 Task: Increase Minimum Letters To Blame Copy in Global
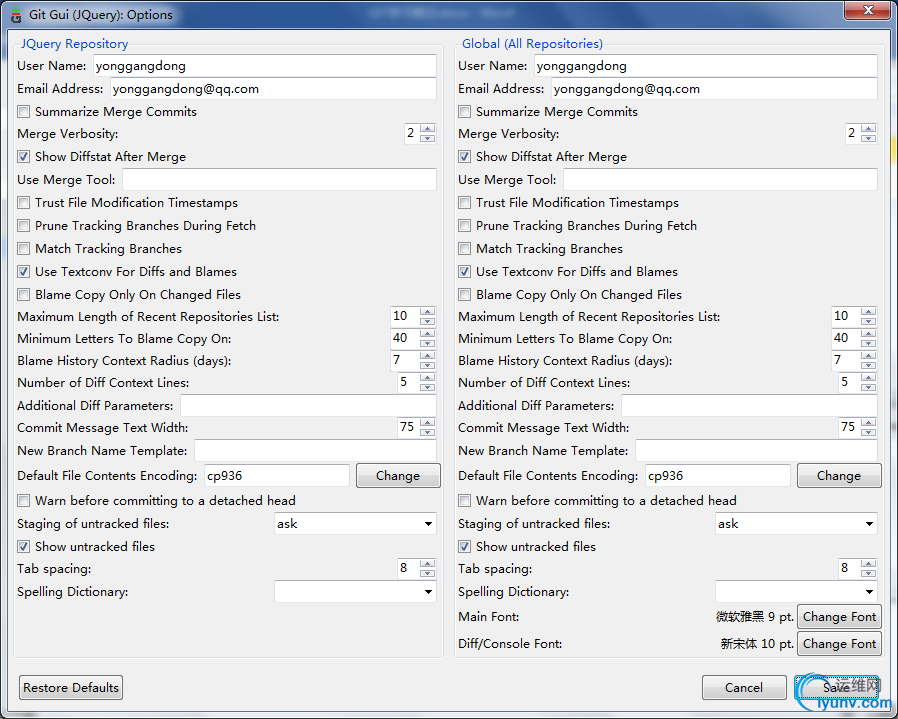coord(868,333)
